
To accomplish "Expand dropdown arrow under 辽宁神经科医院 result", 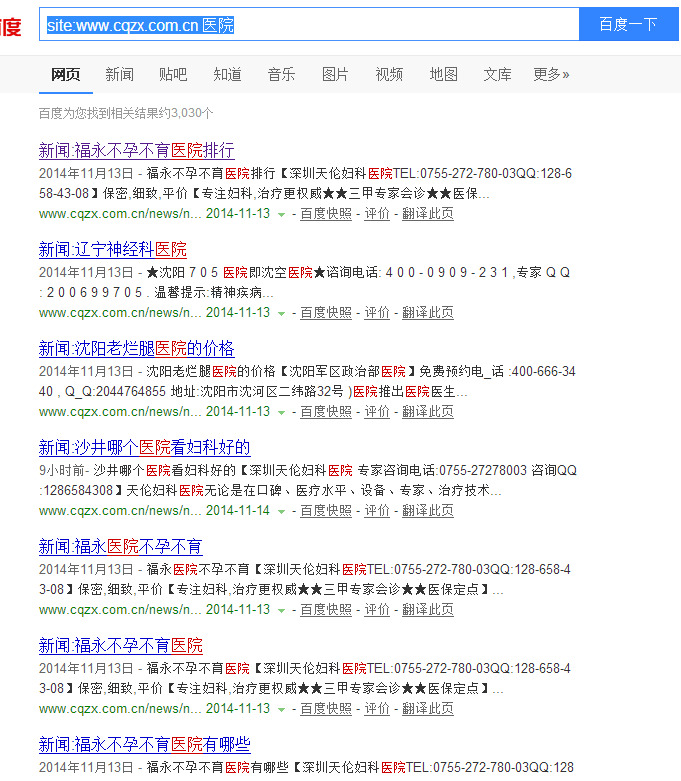I will (x=281, y=314).
